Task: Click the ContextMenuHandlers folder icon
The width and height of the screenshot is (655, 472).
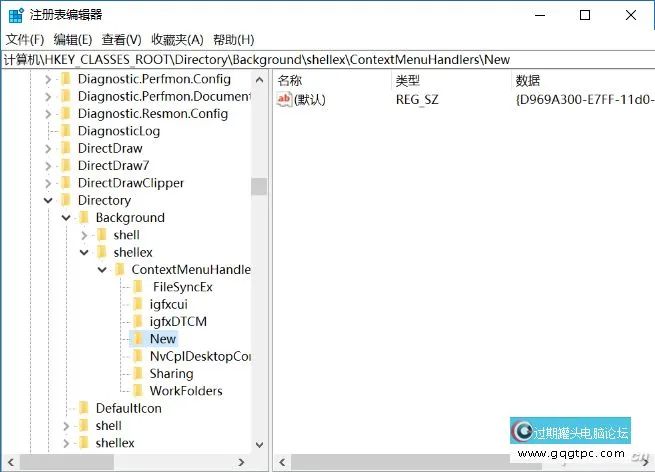Action: pyautogui.click(x=120, y=270)
